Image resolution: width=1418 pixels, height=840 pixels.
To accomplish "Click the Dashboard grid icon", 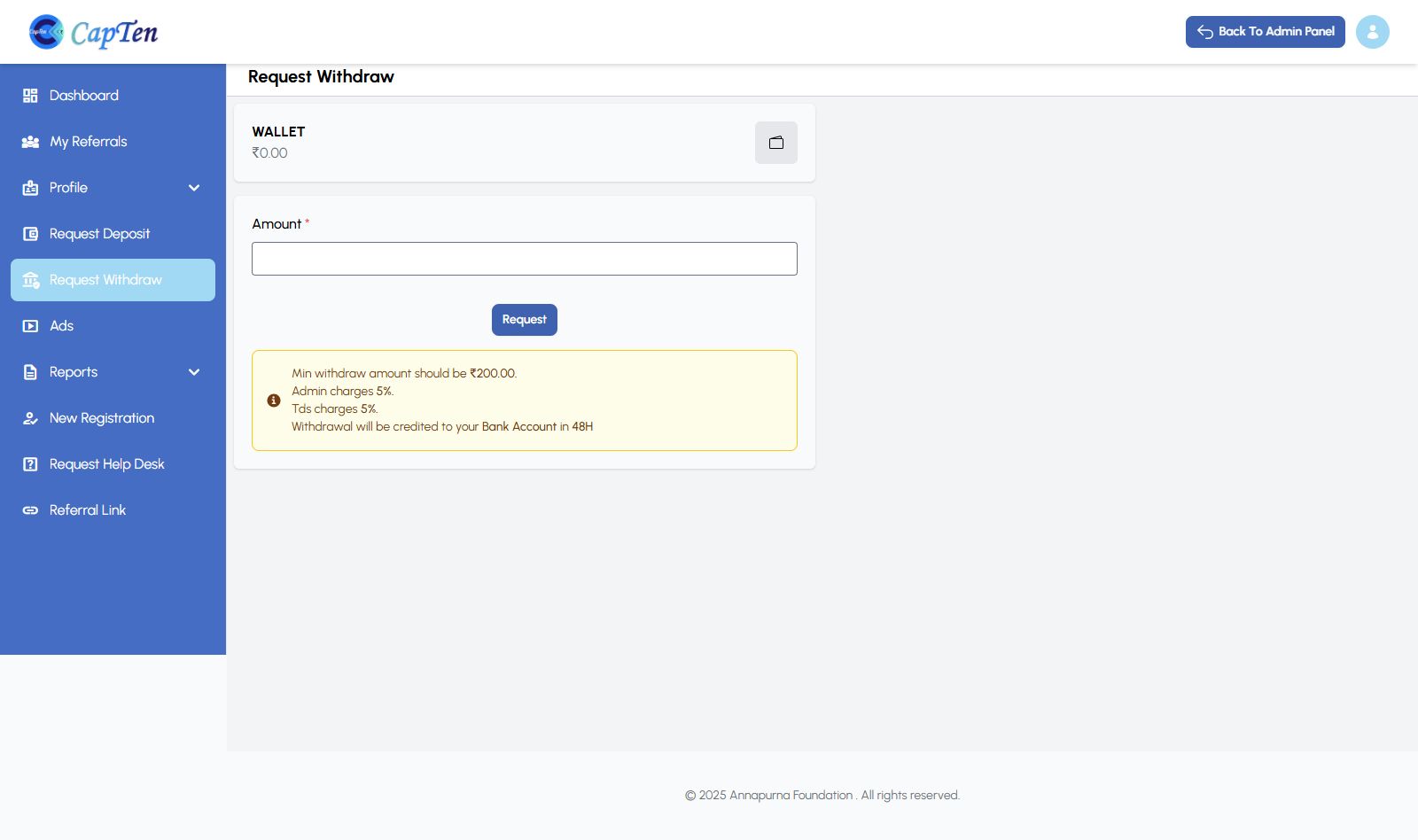I will (x=30, y=96).
